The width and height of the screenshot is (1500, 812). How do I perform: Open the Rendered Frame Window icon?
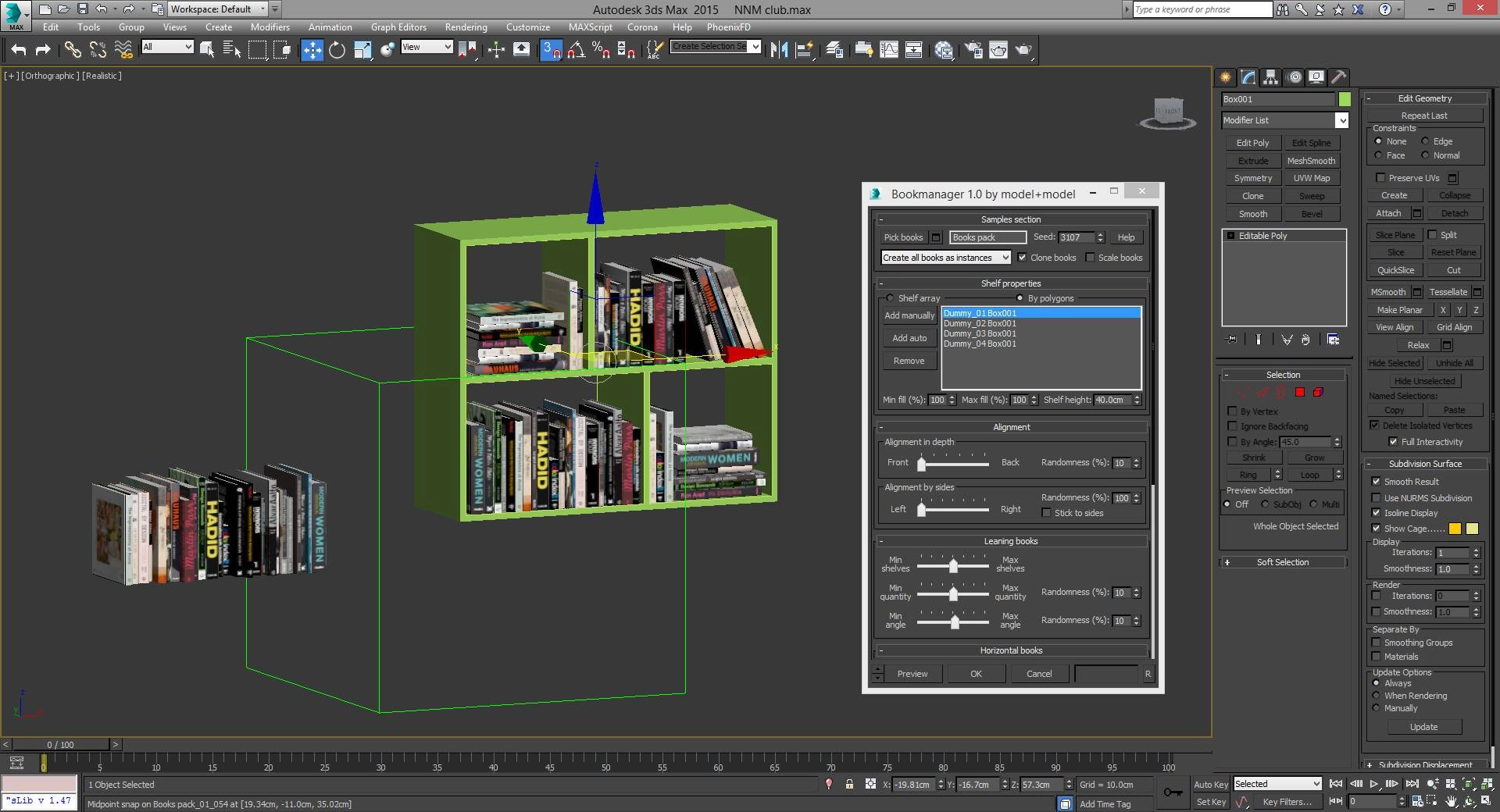(998, 50)
